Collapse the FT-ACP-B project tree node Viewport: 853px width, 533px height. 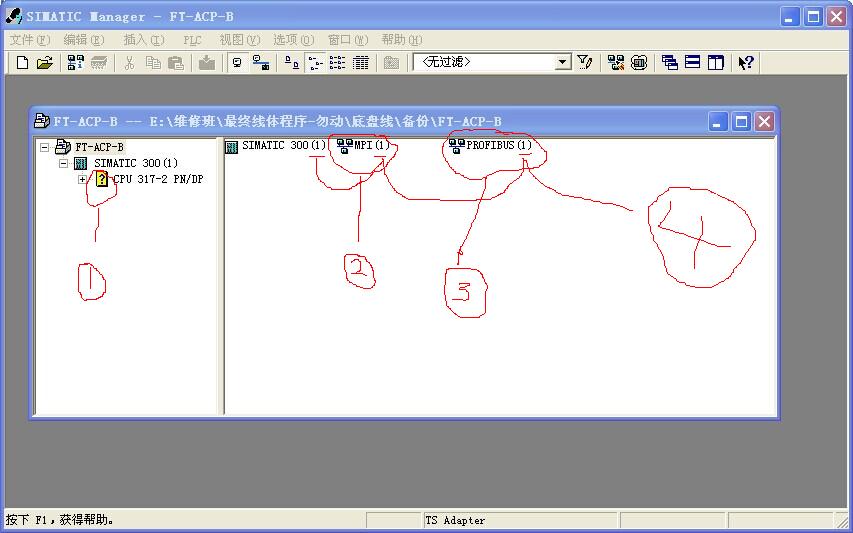pos(45,147)
